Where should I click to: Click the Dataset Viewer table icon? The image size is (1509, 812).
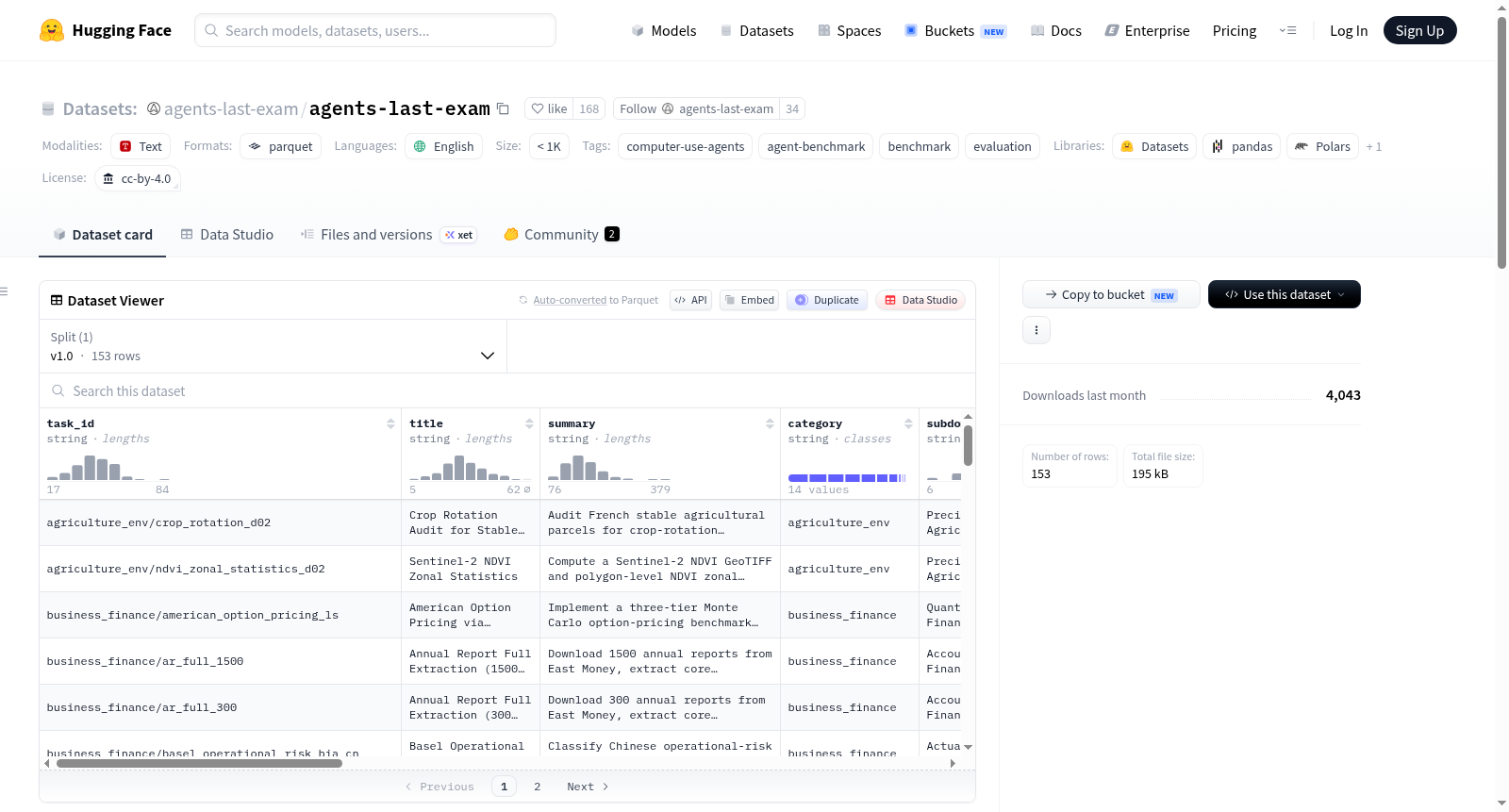(x=57, y=300)
